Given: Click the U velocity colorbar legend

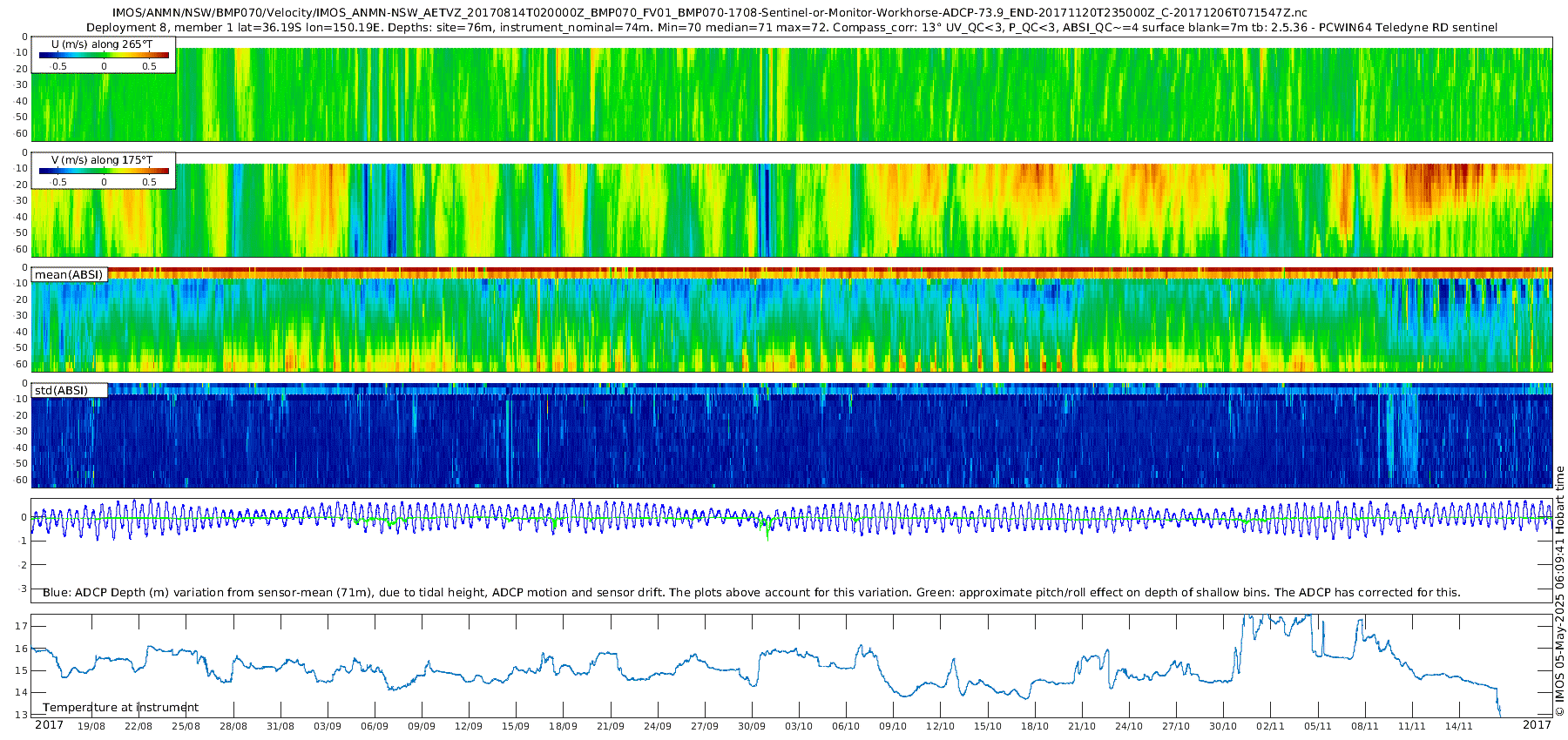Looking at the screenshot, I should (x=104, y=55).
